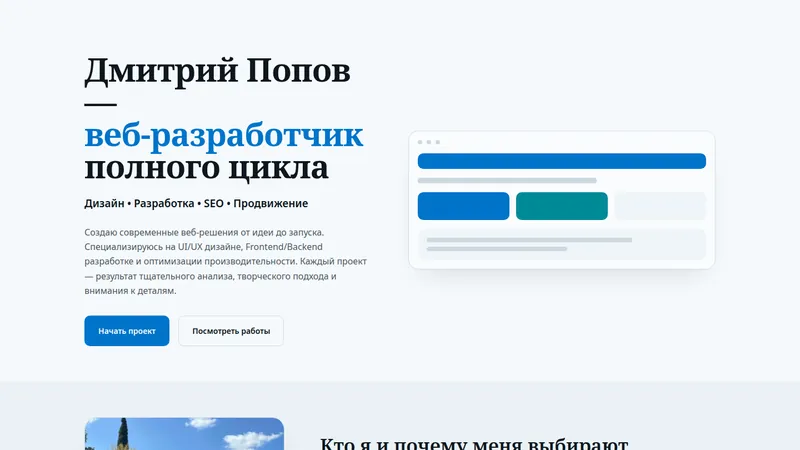The width and height of the screenshot is (800, 450).
Task: Click the paragraph starting "Создаю современные веб-решения"
Action: [x=226, y=261]
